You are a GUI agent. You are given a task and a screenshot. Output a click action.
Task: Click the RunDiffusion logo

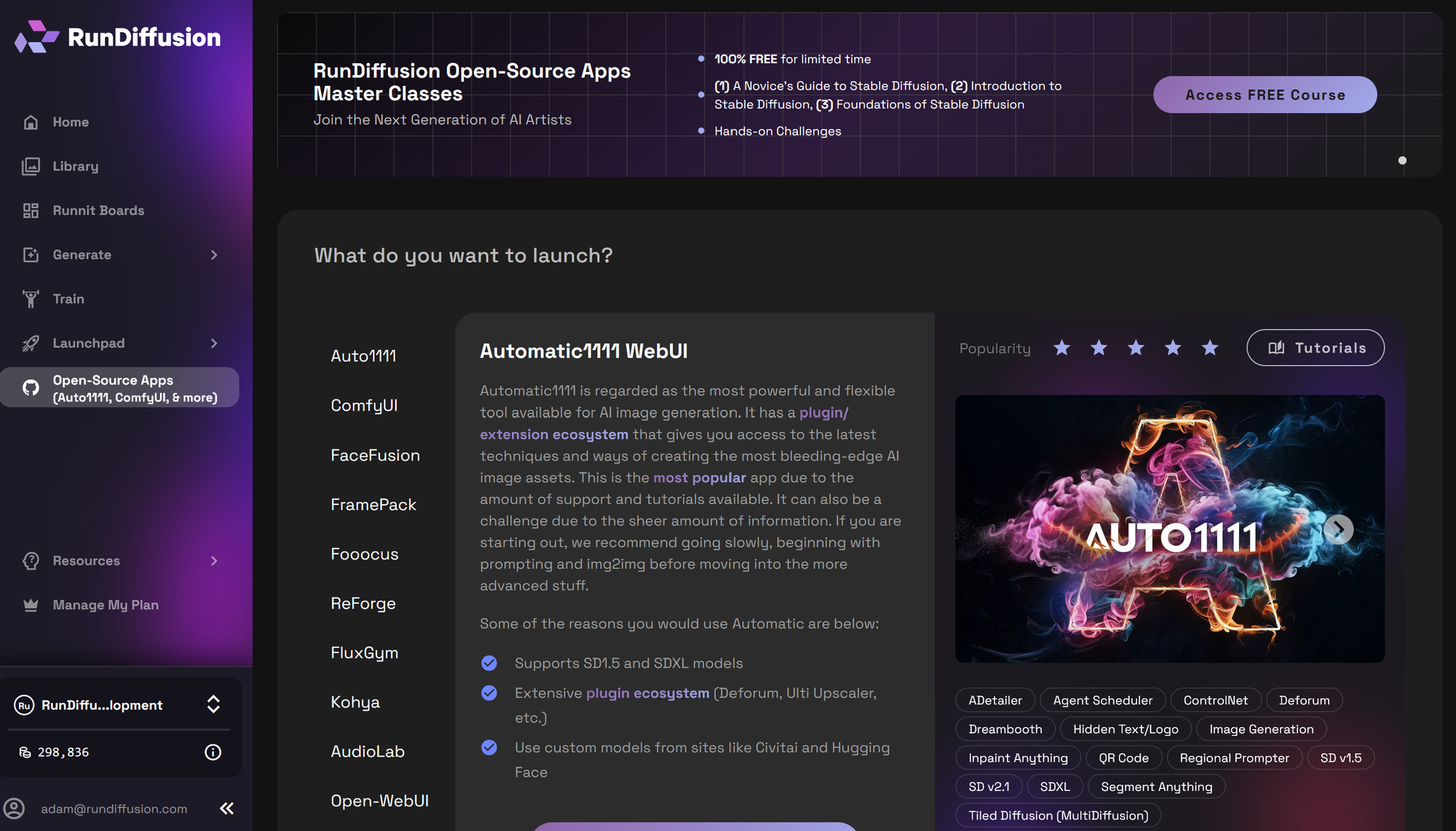click(x=116, y=36)
